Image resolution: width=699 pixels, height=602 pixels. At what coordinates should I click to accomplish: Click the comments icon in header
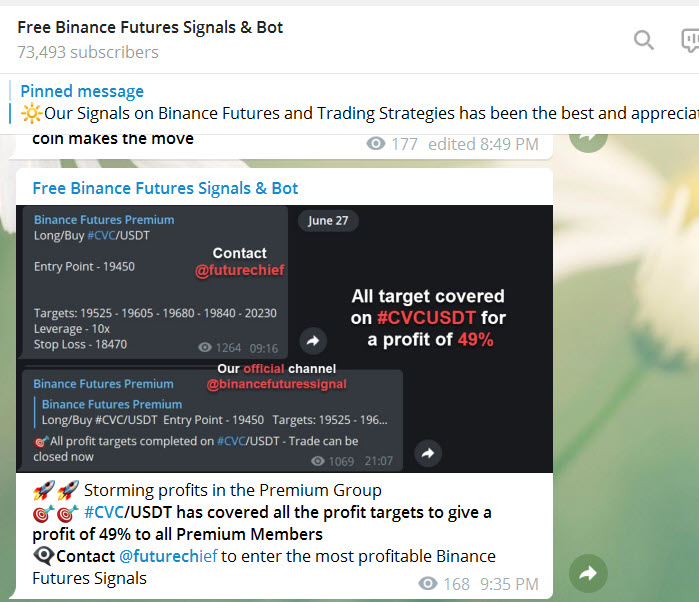[690, 40]
